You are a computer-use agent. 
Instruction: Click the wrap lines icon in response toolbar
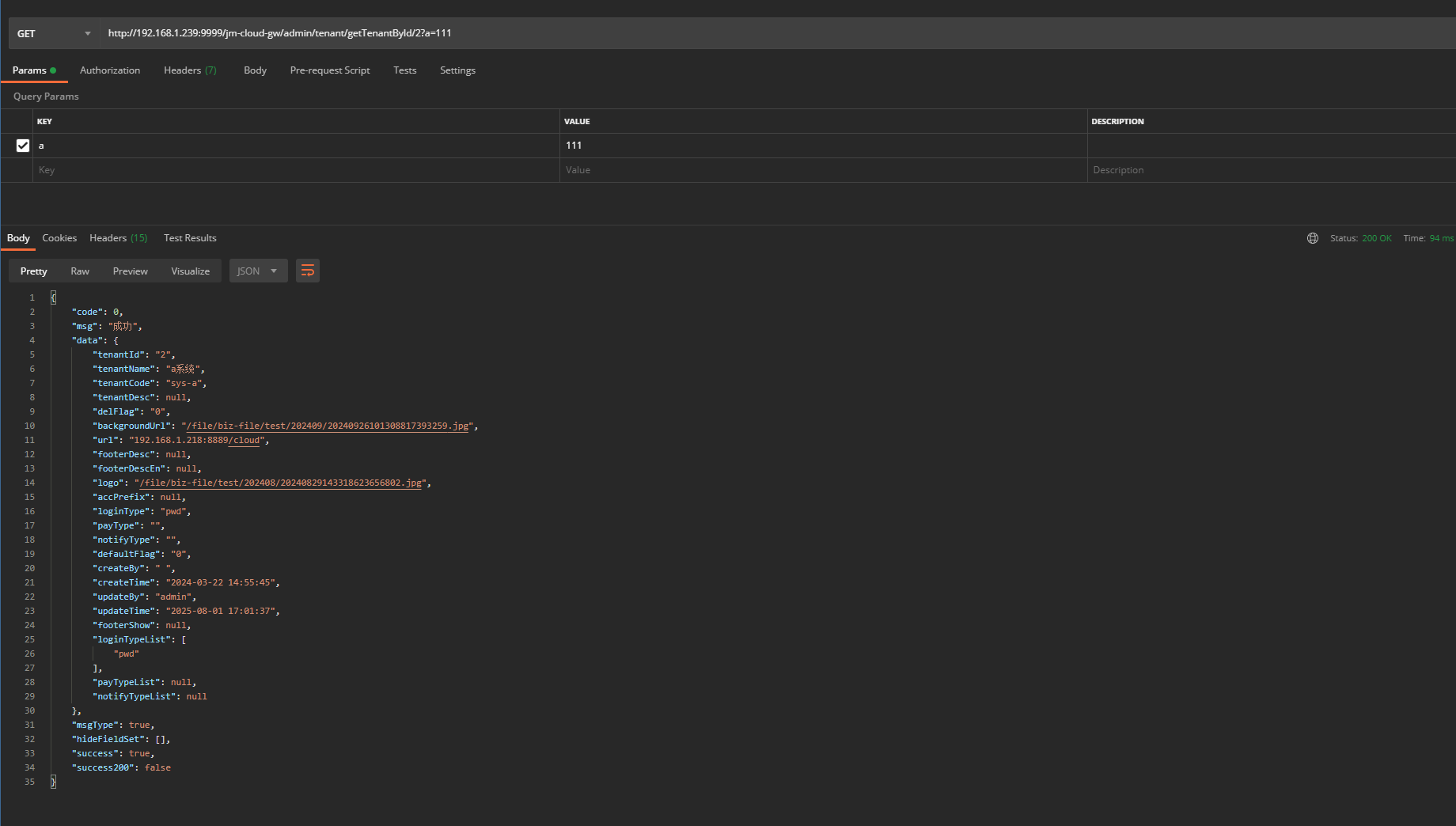(x=308, y=271)
